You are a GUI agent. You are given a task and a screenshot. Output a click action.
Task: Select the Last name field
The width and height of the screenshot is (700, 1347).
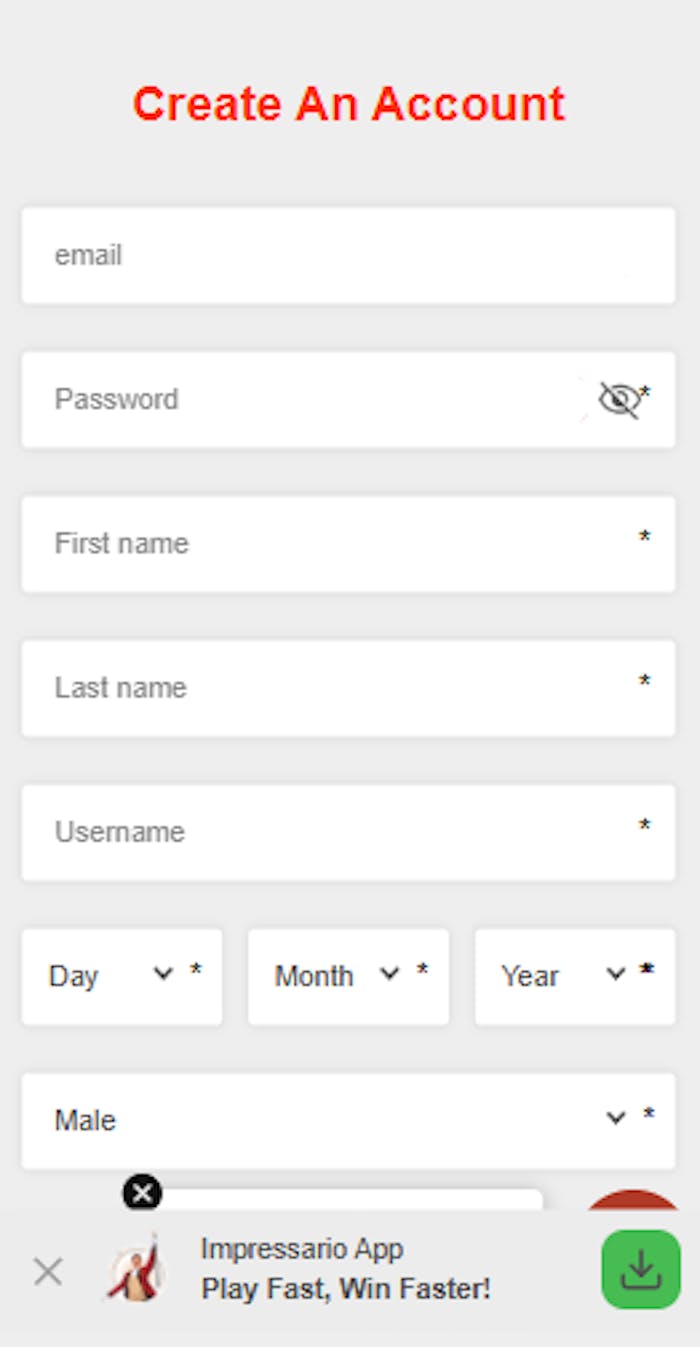coord(348,688)
